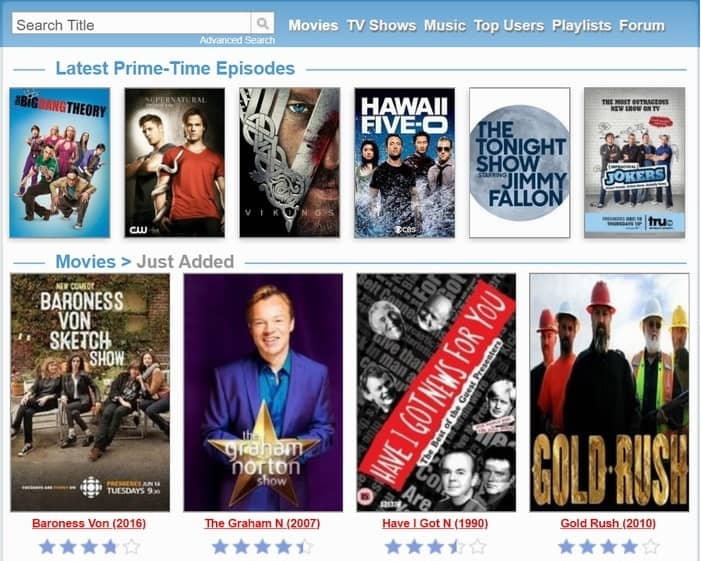Rate Gold Rush with the fifth star
The height and width of the screenshot is (561, 702).
coord(651,547)
